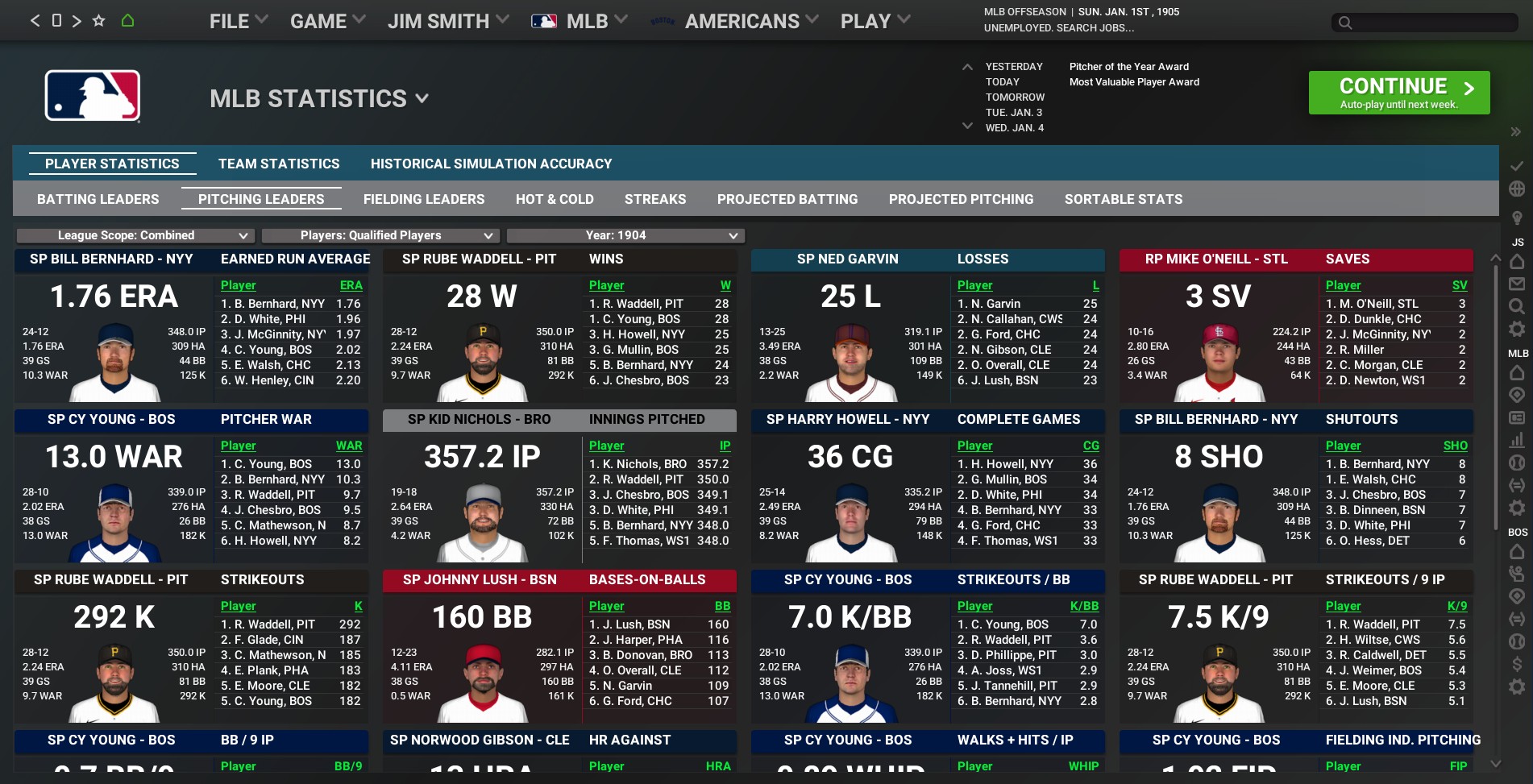
Task: Click in the top-right search field
Action: click(x=1424, y=22)
